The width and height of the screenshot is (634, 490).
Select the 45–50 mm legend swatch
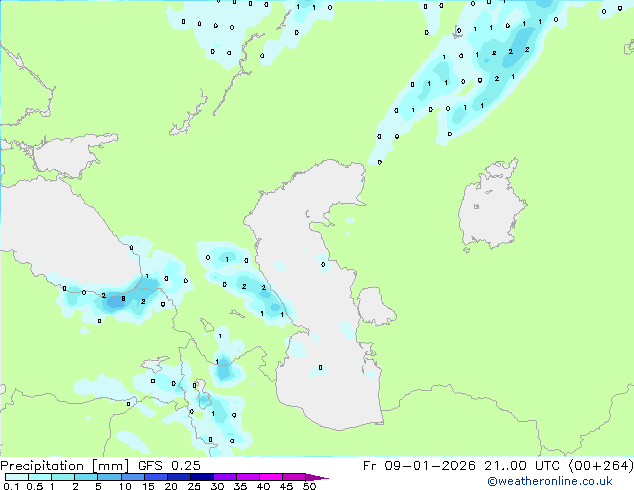(294, 477)
